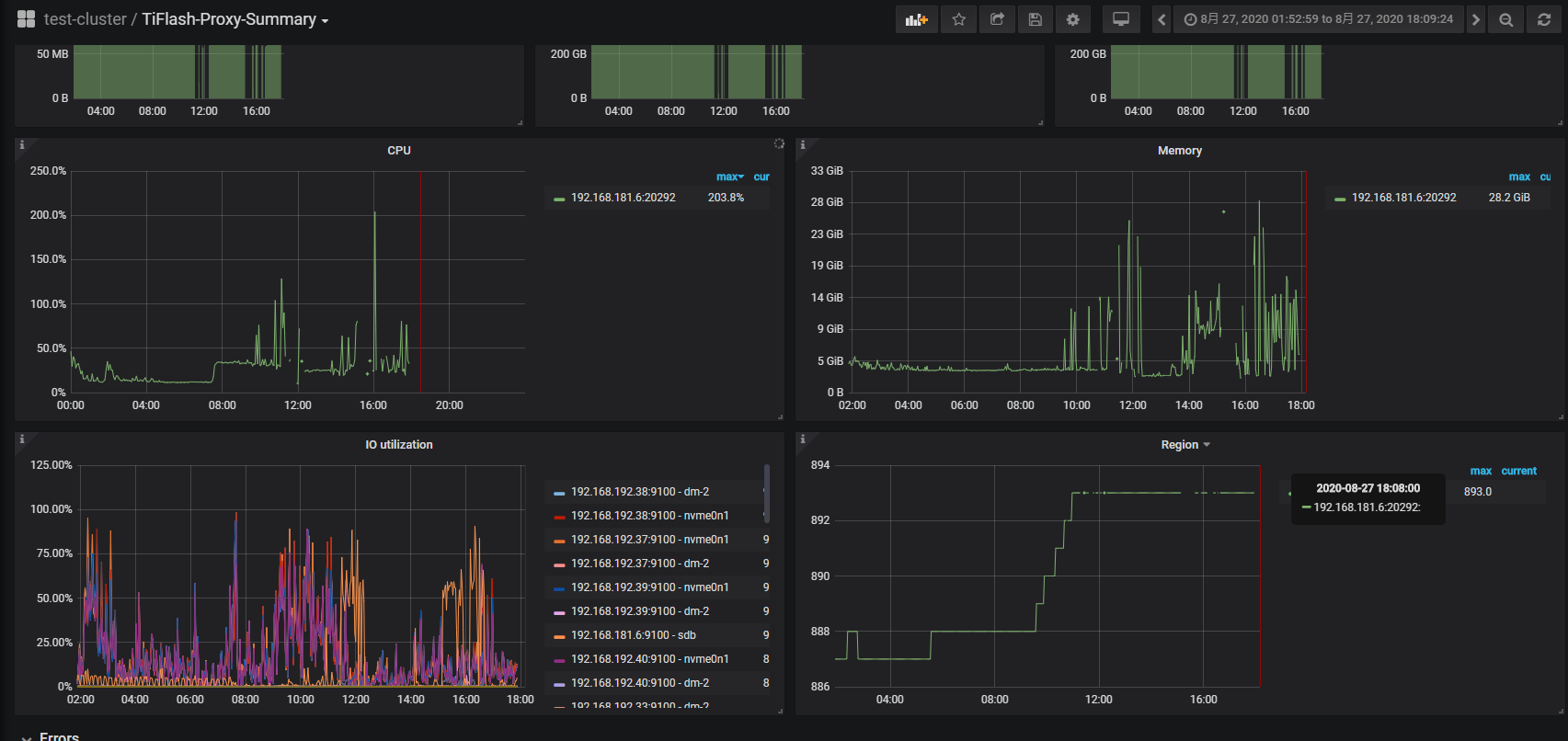The image size is (1568, 741).
Task: Sort Region legend by current column
Action: 1518,471
